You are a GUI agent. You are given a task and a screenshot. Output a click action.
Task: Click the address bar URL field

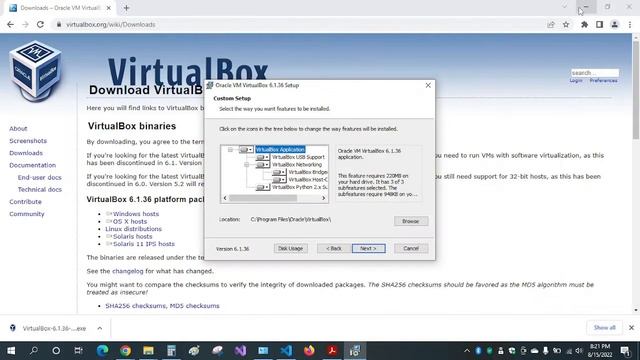click(298, 24)
